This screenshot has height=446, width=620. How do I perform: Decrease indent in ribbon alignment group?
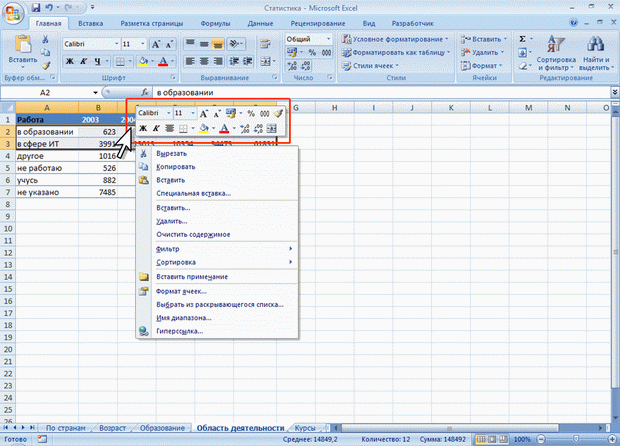pos(234,61)
